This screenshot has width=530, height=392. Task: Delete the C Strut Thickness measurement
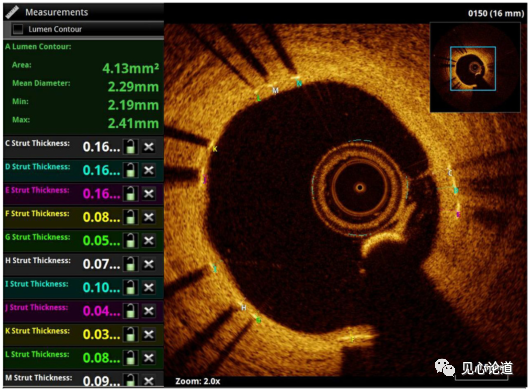click(x=149, y=147)
